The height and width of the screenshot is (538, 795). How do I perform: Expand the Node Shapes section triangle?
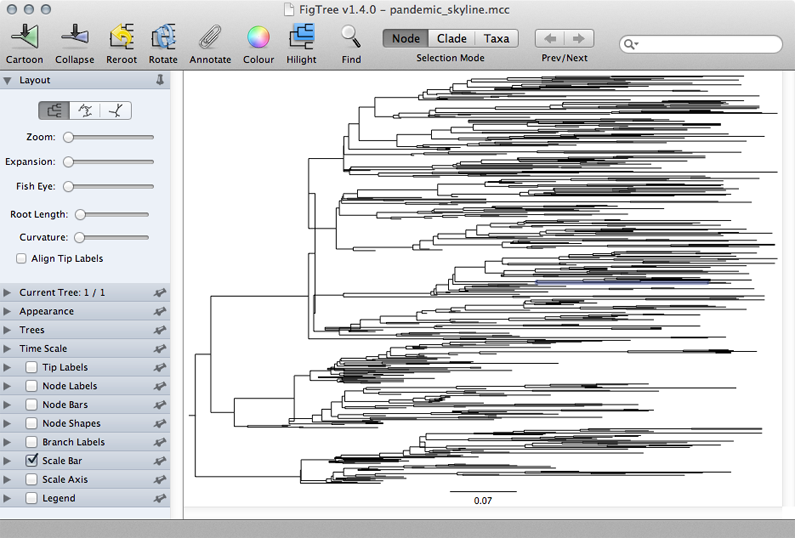(7, 423)
